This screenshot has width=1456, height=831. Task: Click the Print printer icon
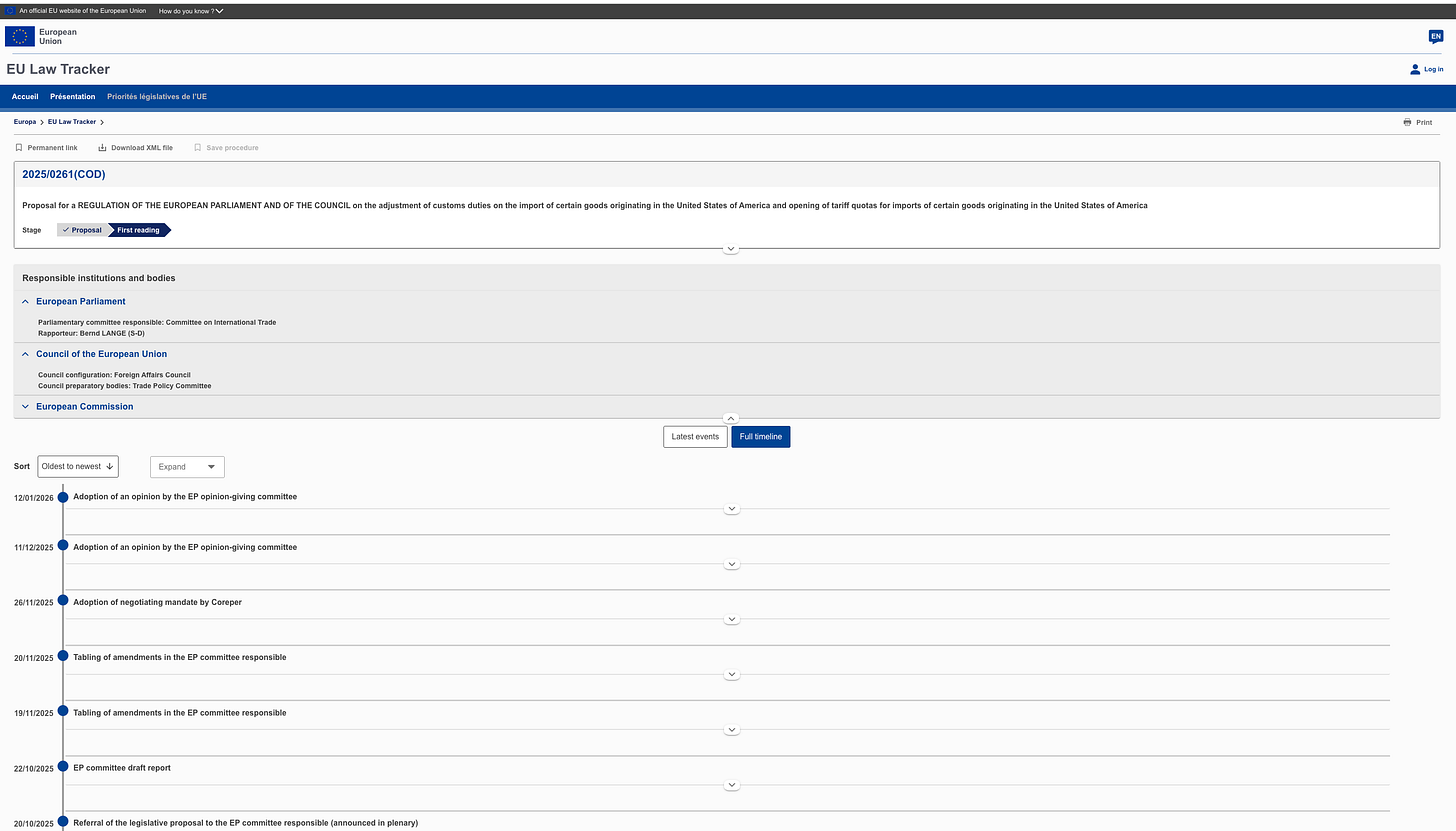1407,122
